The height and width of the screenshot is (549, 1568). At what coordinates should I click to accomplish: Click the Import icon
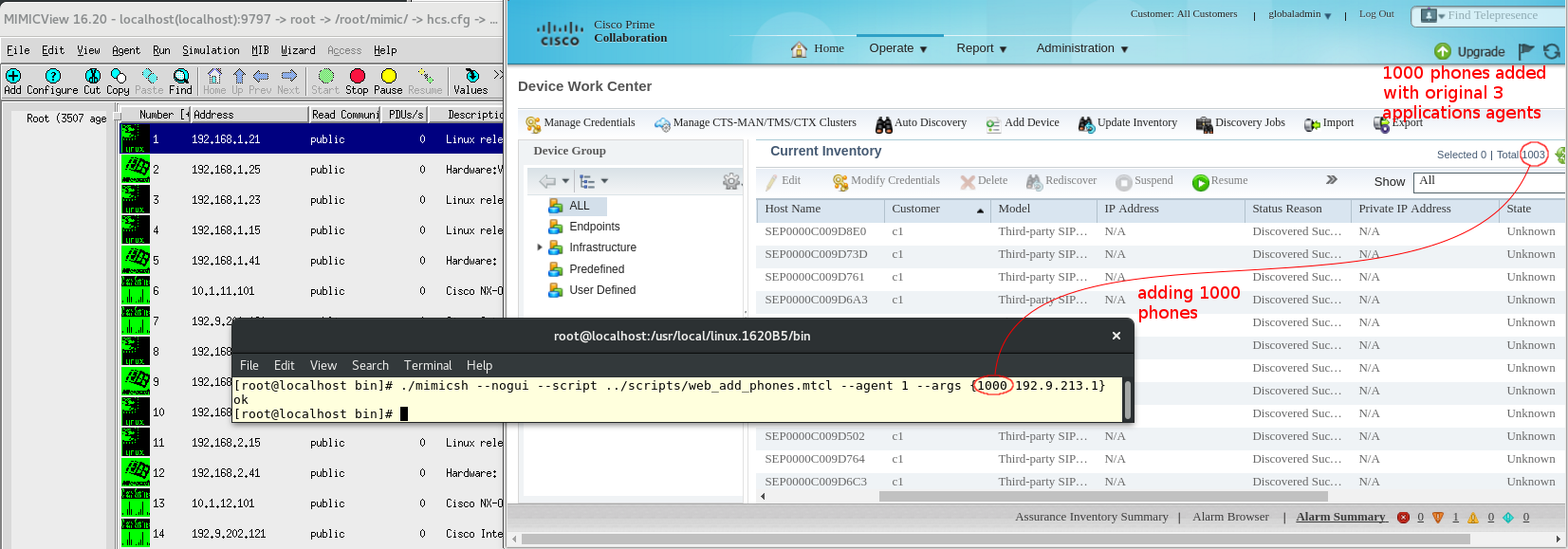[1312, 124]
